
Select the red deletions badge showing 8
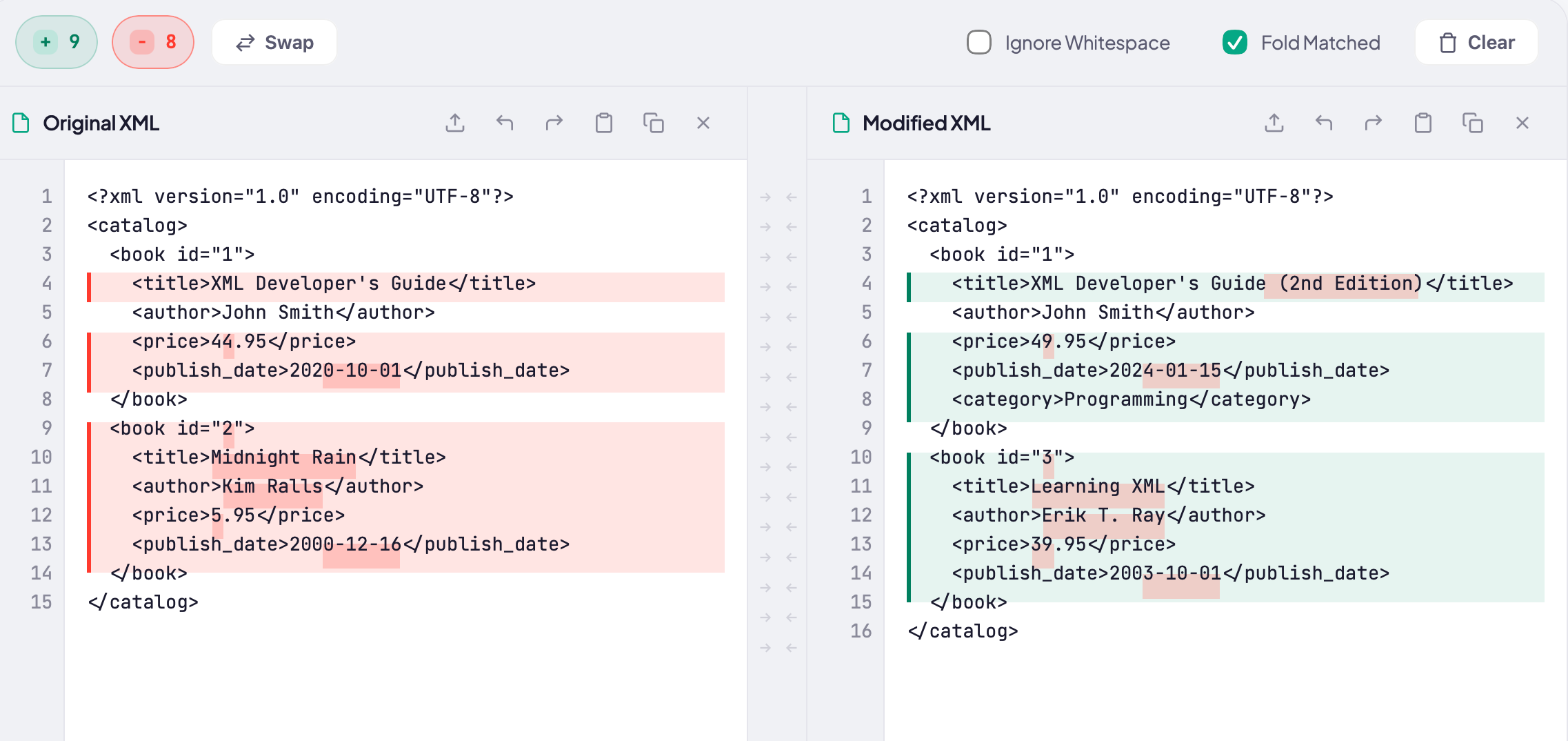click(x=153, y=42)
